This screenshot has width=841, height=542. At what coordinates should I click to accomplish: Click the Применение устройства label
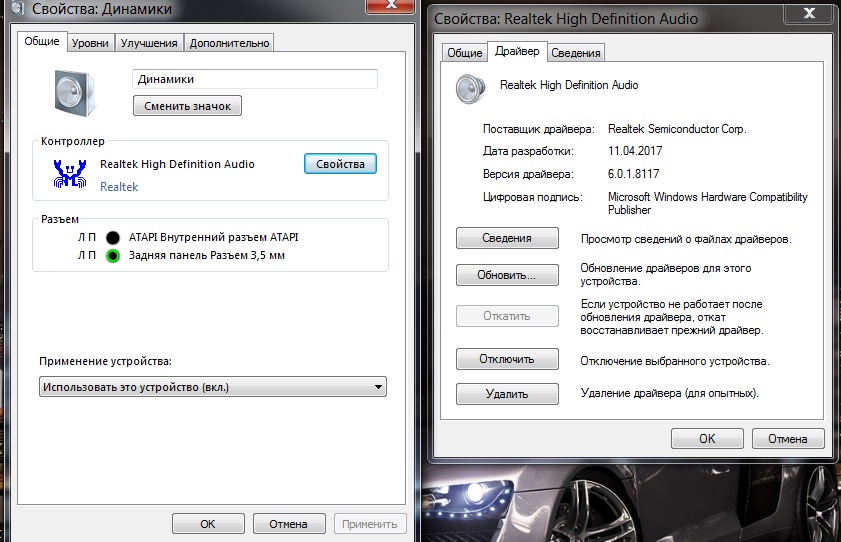point(105,361)
